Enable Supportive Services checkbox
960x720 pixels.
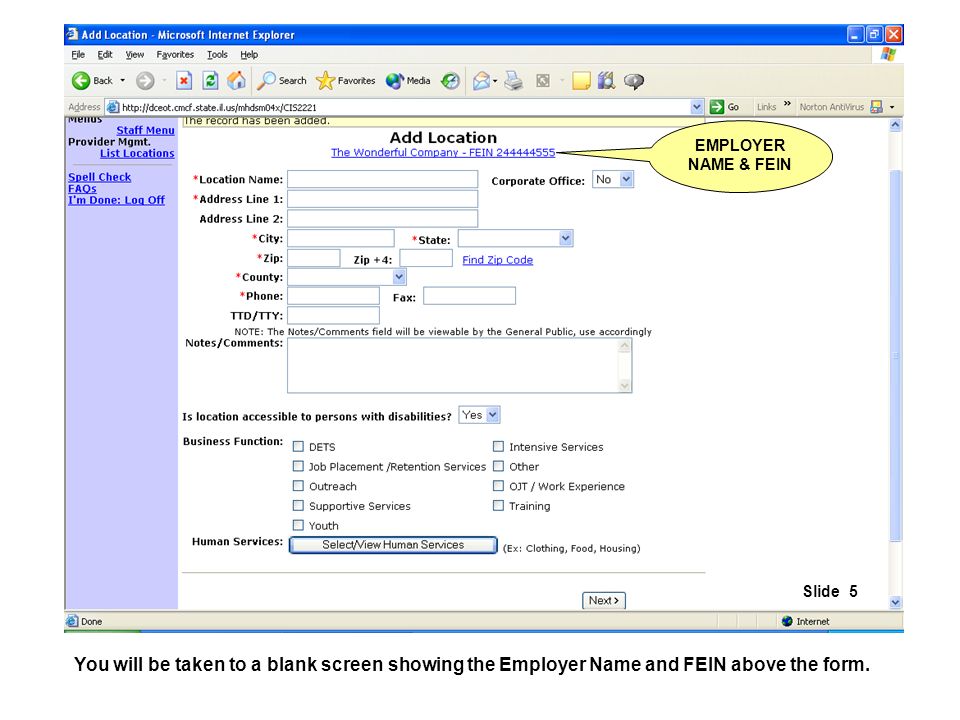(298, 505)
